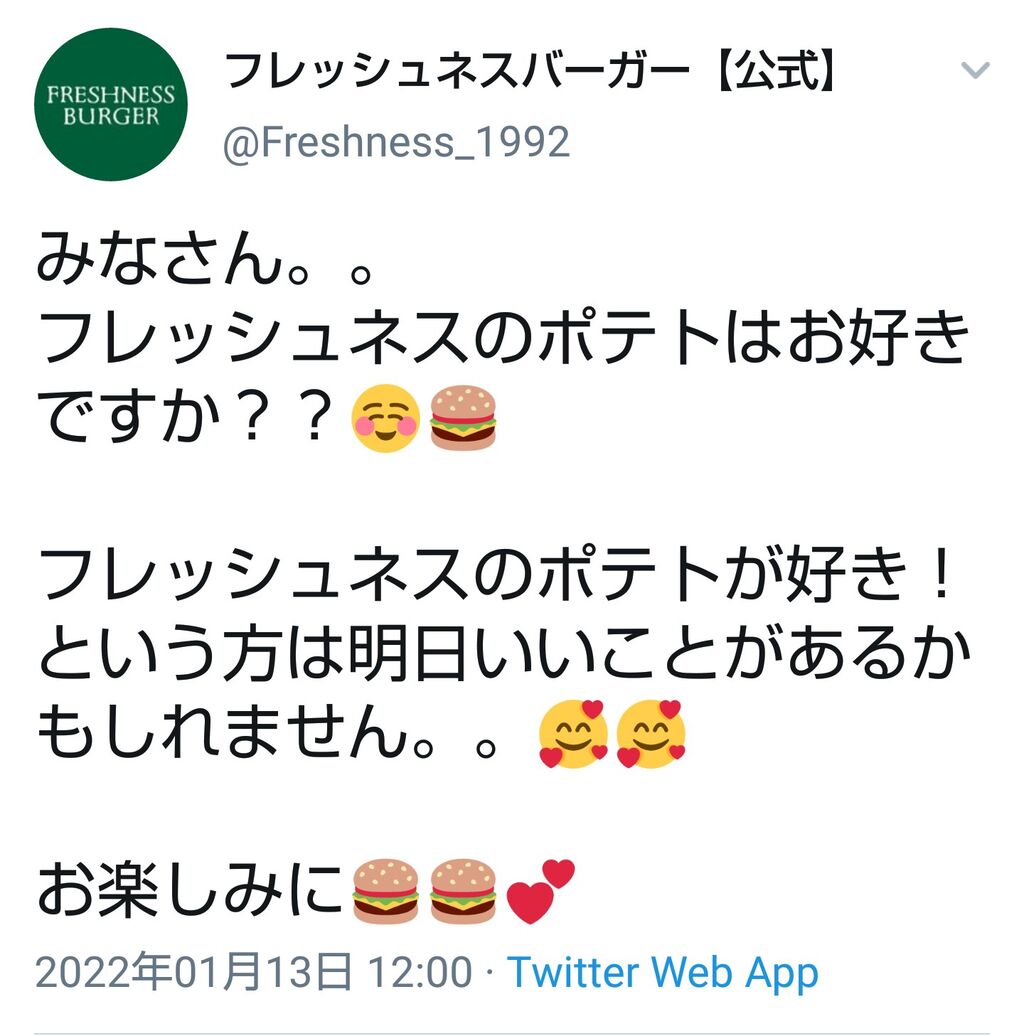Click the two hearts emoji ending the tweet

coord(540,891)
